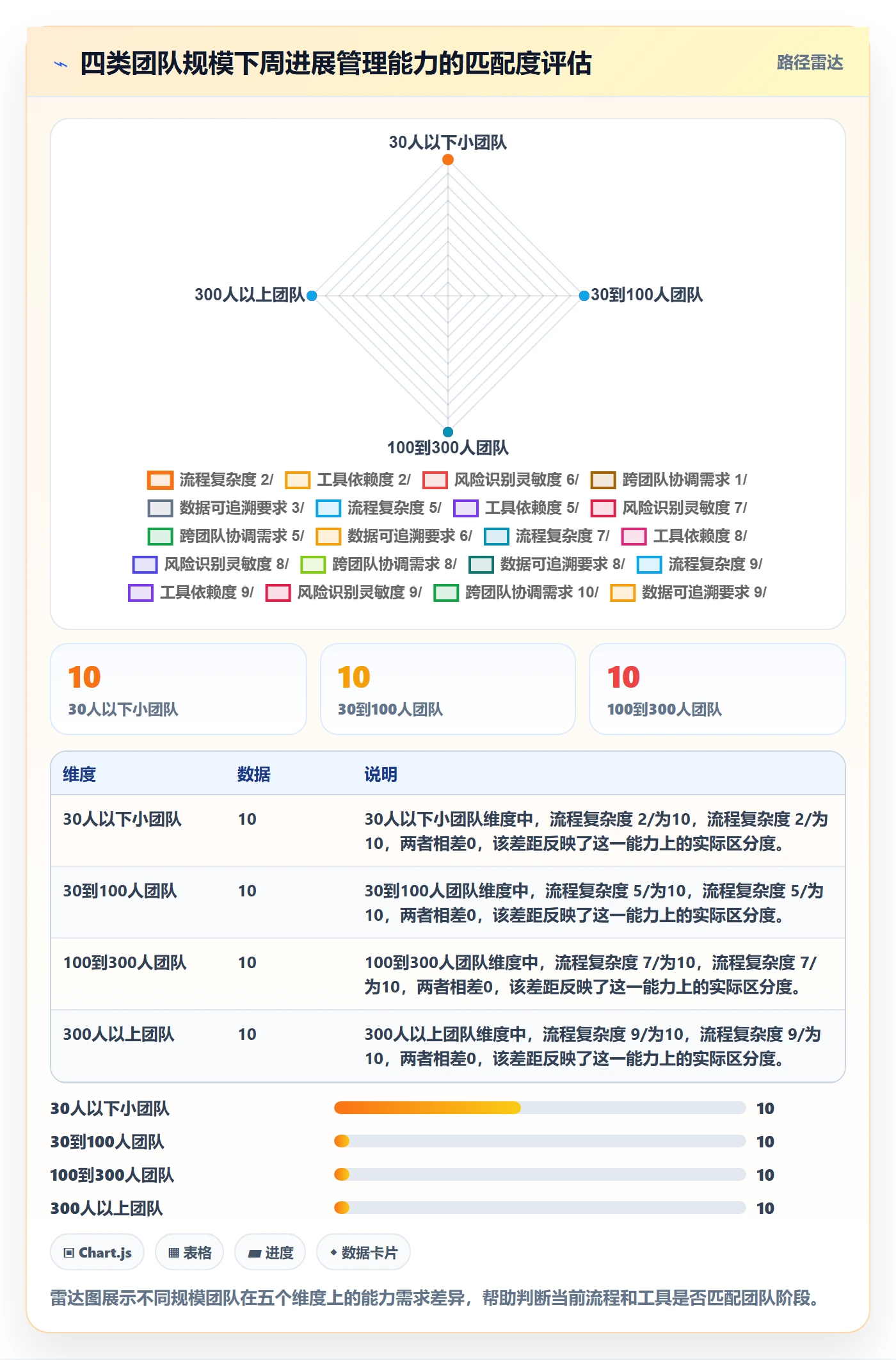Click the 数据可追溯要求 6/ legend swatch
The height and width of the screenshot is (1360, 896).
[328, 537]
